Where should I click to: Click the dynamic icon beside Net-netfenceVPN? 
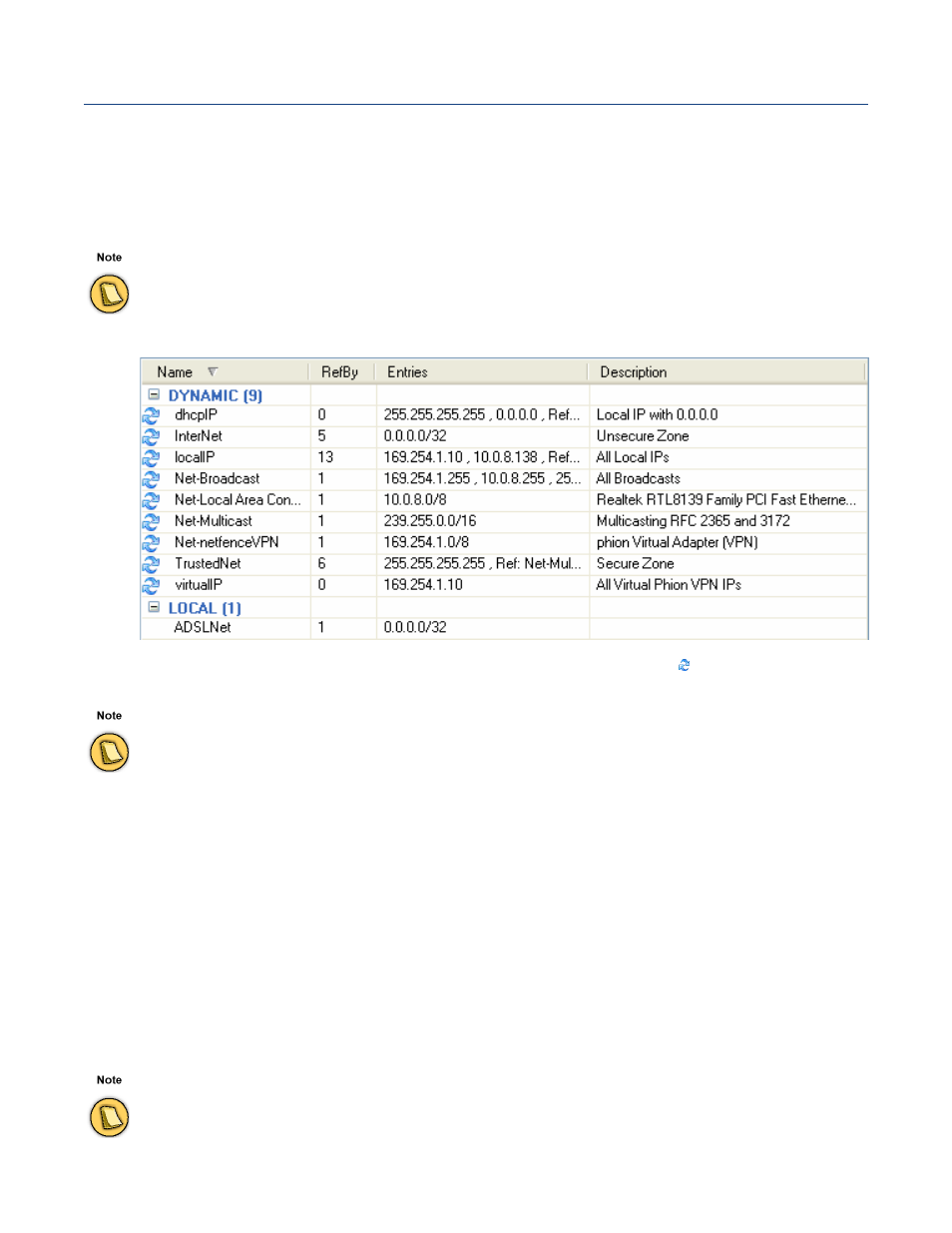click(151, 543)
